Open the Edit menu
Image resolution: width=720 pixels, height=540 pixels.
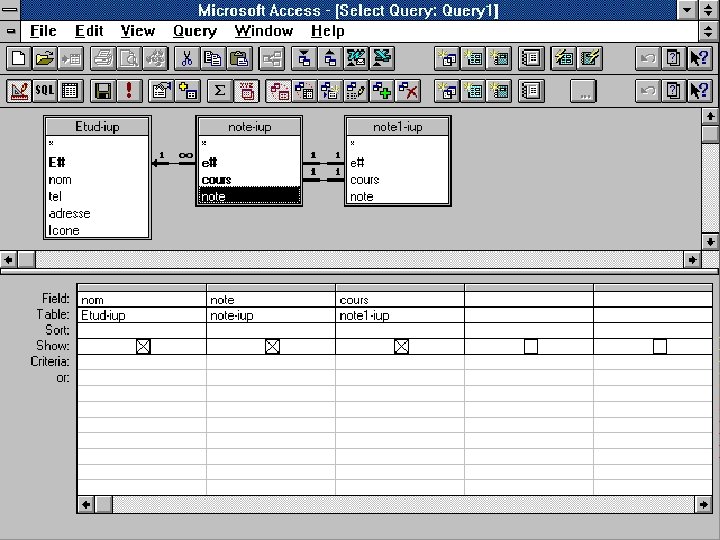point(89,31)
